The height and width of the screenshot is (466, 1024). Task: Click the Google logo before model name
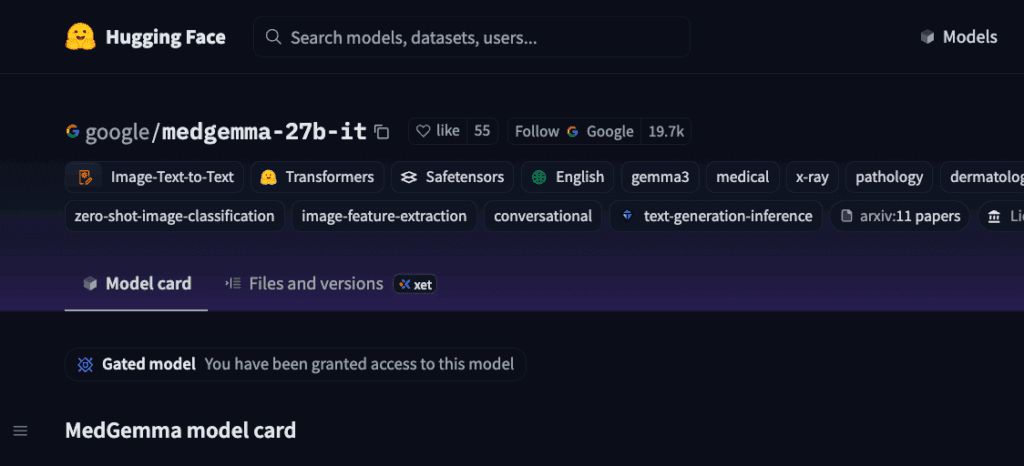[x=72, y=131]
